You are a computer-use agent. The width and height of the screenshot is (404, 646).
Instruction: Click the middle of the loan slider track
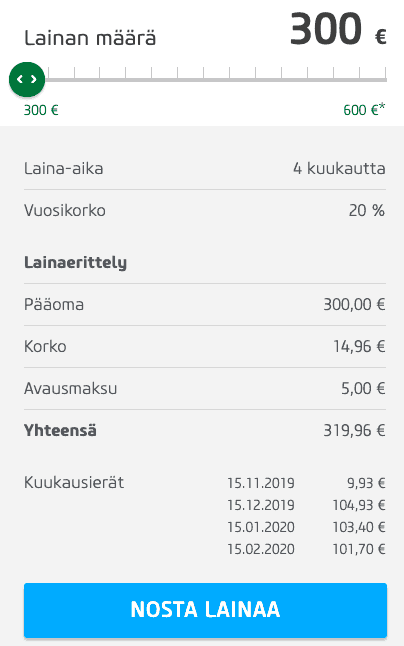point(216,80)
